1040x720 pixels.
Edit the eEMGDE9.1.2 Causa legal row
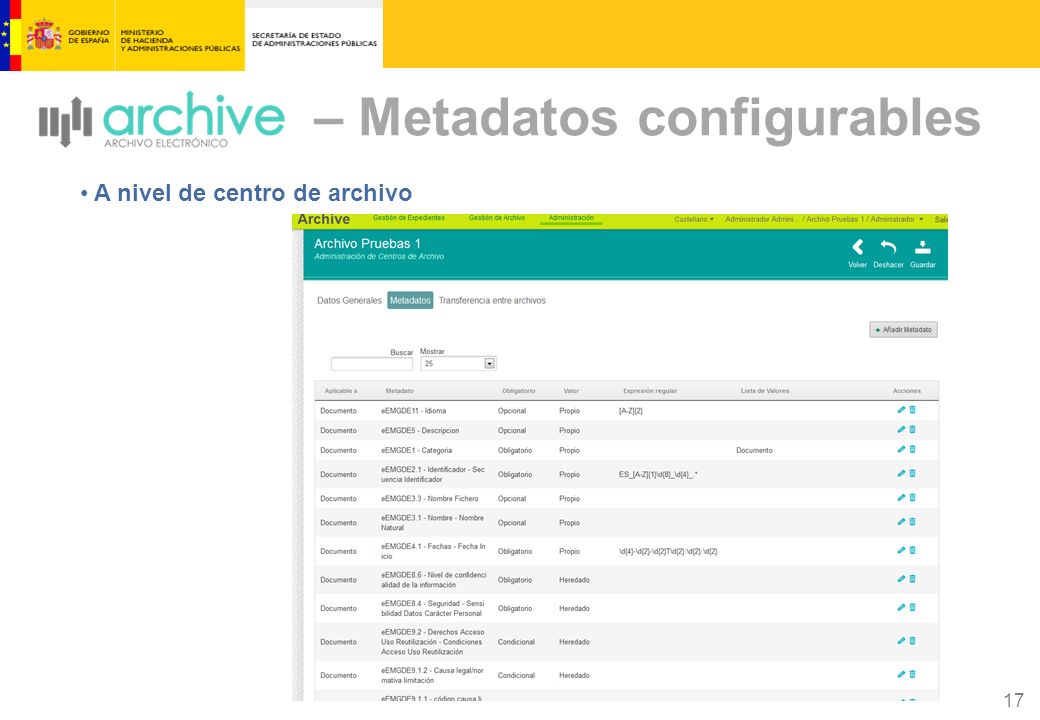tap(901, 674)
